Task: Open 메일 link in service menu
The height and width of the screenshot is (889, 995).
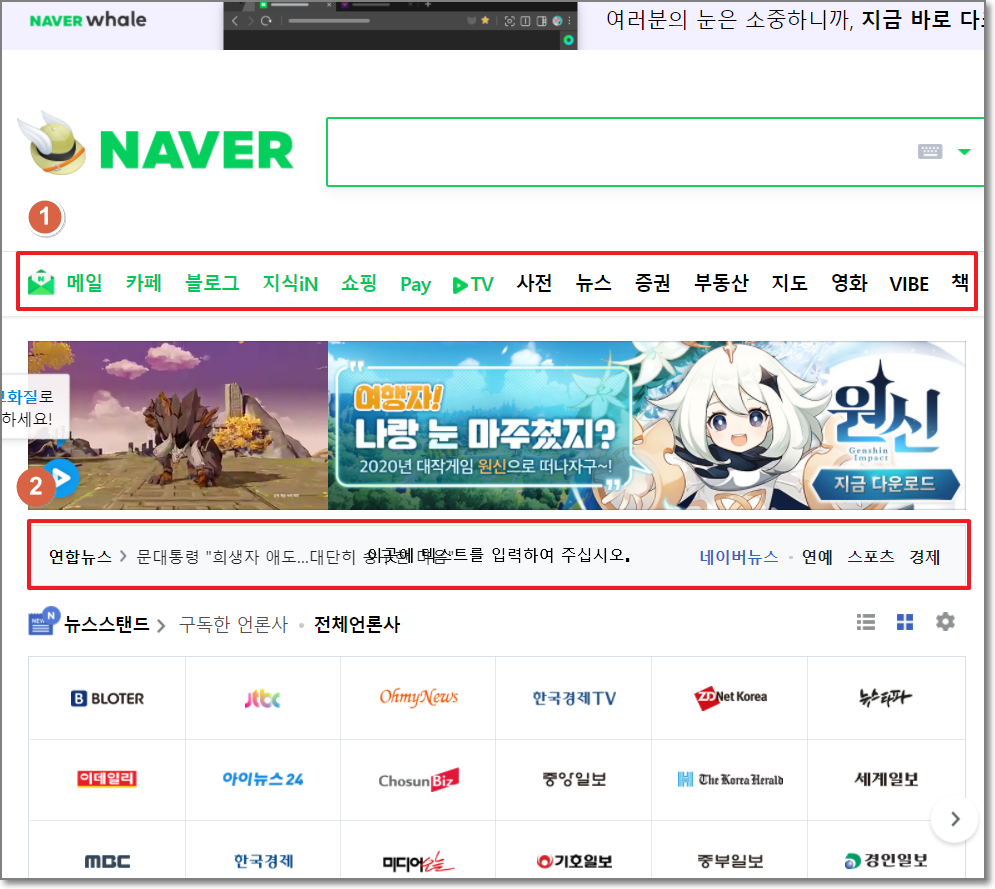Action: [84, 283]
